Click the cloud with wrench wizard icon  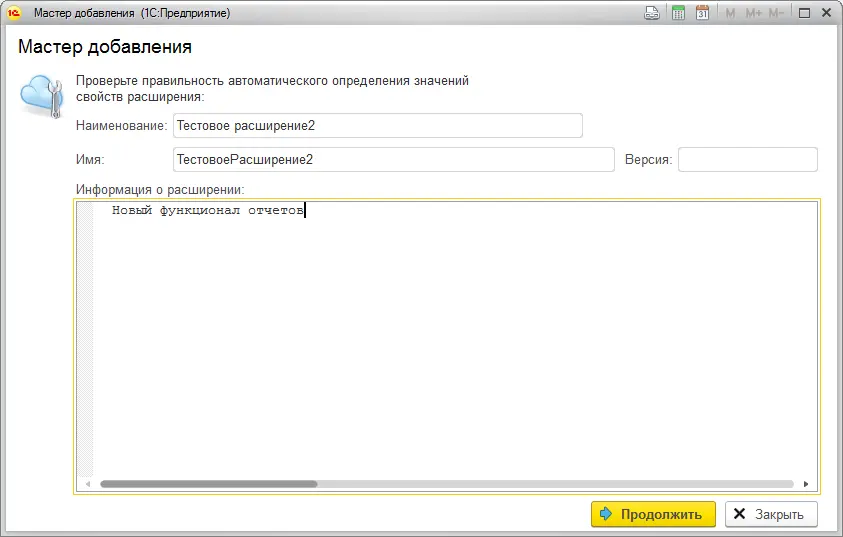(42, 96)
